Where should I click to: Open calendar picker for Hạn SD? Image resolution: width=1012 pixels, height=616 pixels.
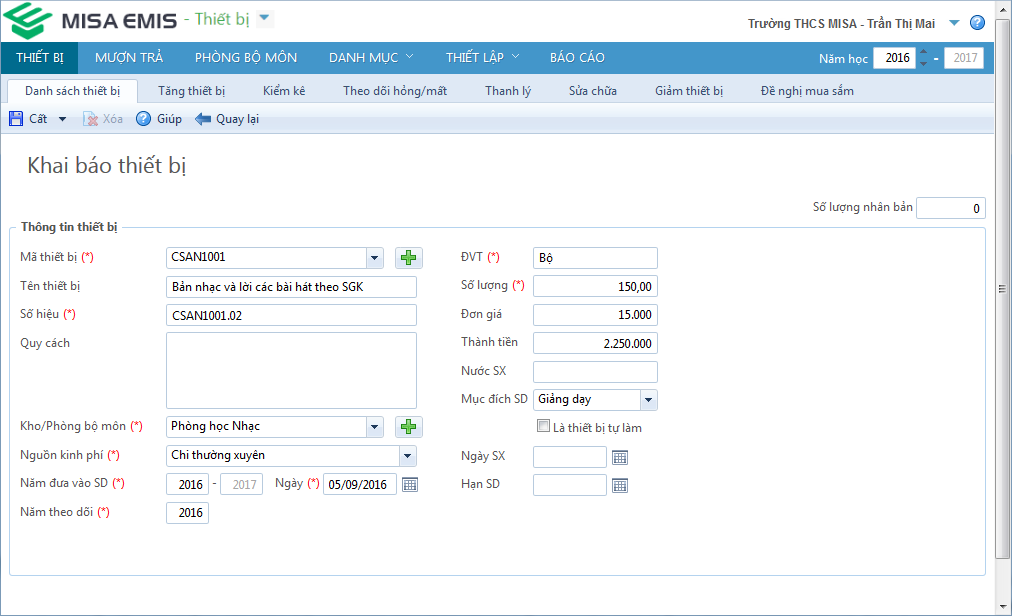click(x=620, y=485)
